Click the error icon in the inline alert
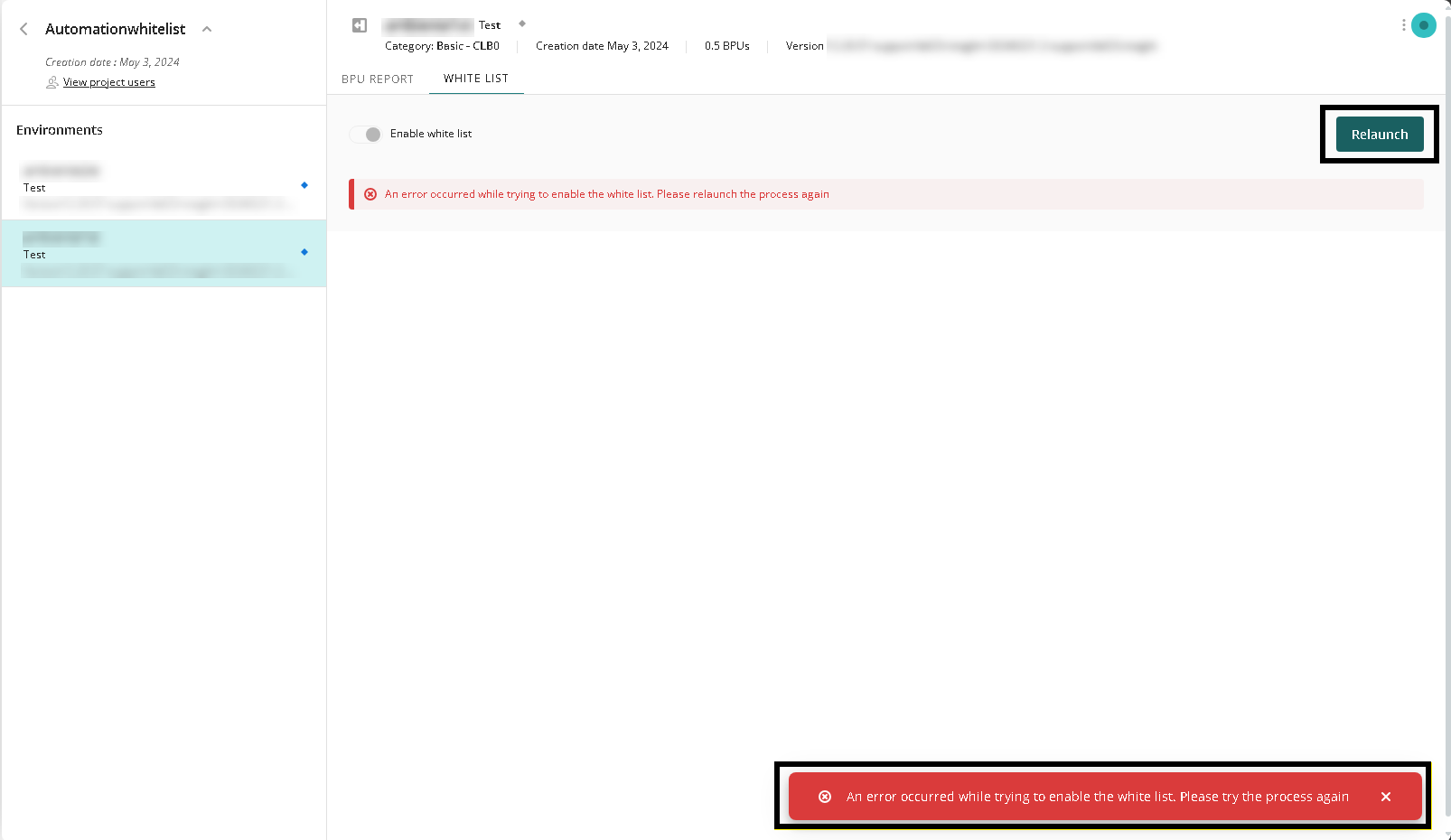The image size is (1451, 840). (x=370, y=194)
